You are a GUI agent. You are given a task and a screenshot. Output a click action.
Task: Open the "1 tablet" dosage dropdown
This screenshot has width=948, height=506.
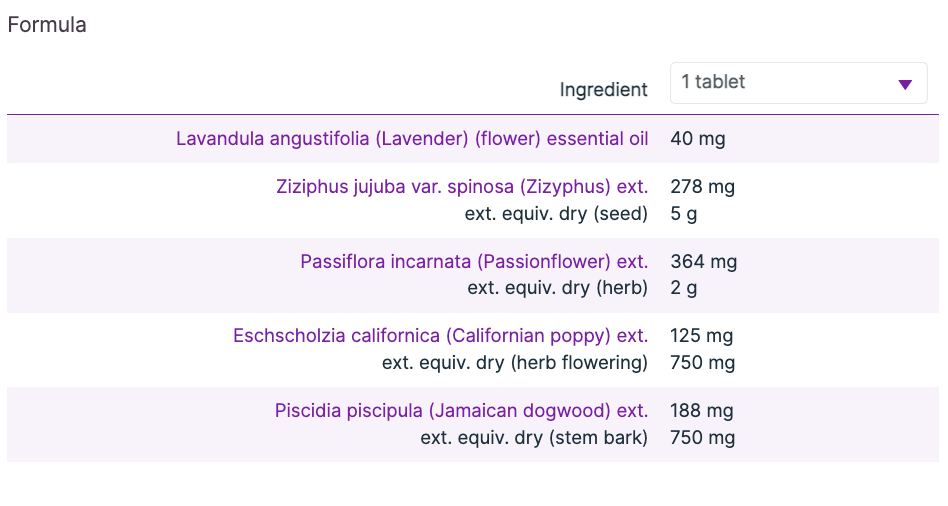coord(797,83)
